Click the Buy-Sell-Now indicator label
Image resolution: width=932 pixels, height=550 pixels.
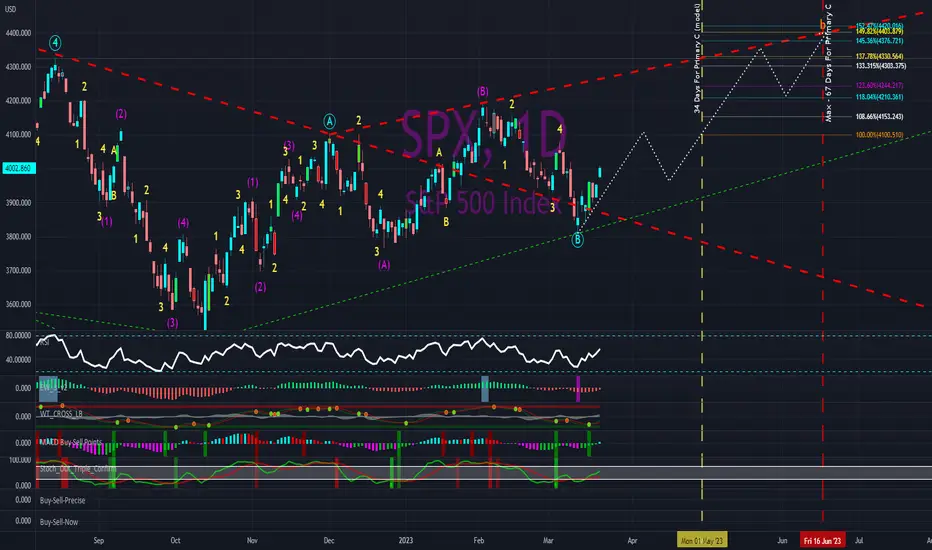point(59,522)
